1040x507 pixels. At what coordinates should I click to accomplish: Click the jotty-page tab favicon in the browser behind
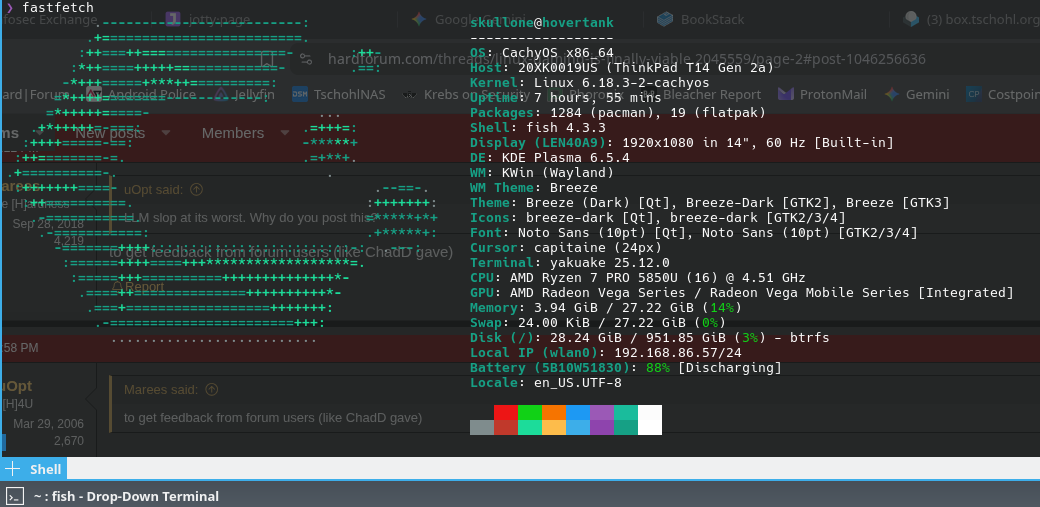[x=173, y=19]
